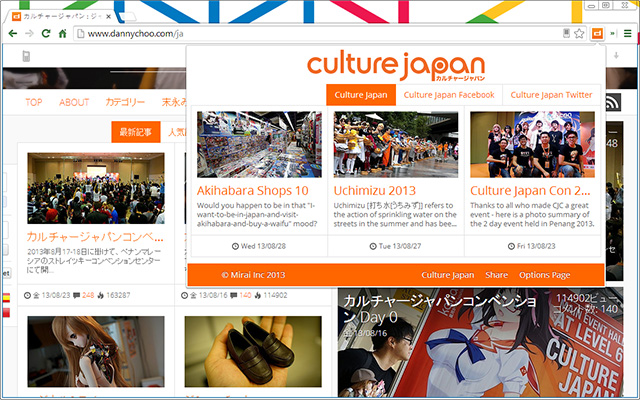The height and width of the screenshot is (400, 640).
Task: Open the browser home page icon
Action: [62, 33]
